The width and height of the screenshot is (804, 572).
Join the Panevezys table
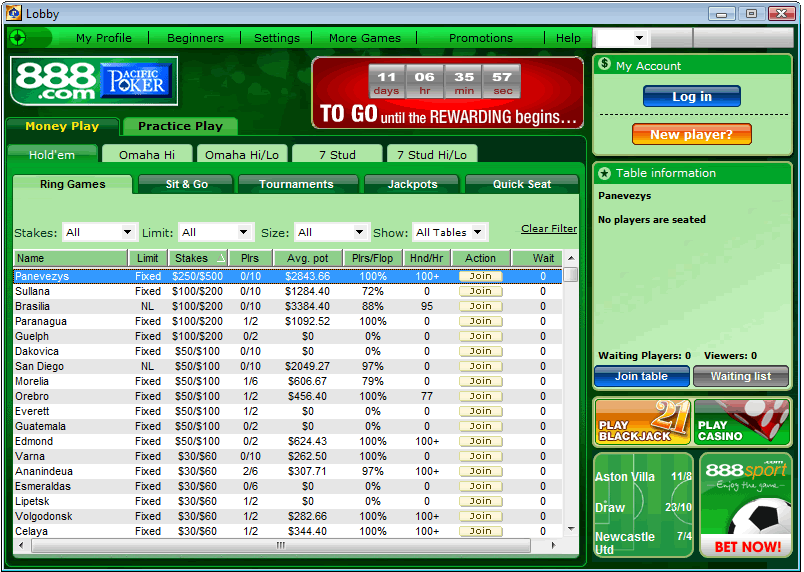[480, 276]
